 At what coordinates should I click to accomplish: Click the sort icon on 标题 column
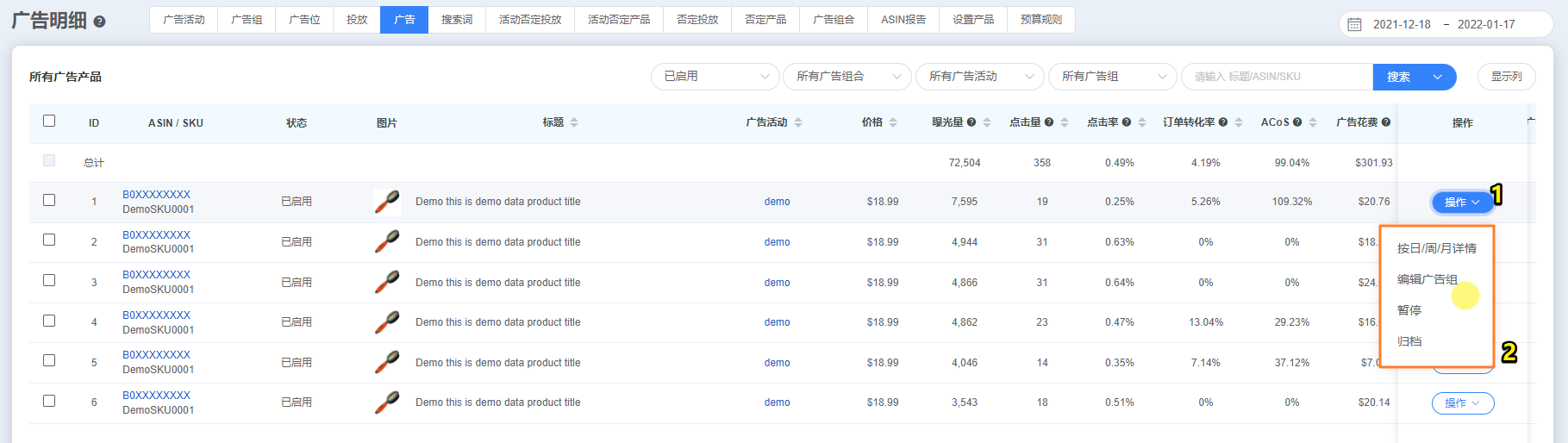[x=574, y=122]
